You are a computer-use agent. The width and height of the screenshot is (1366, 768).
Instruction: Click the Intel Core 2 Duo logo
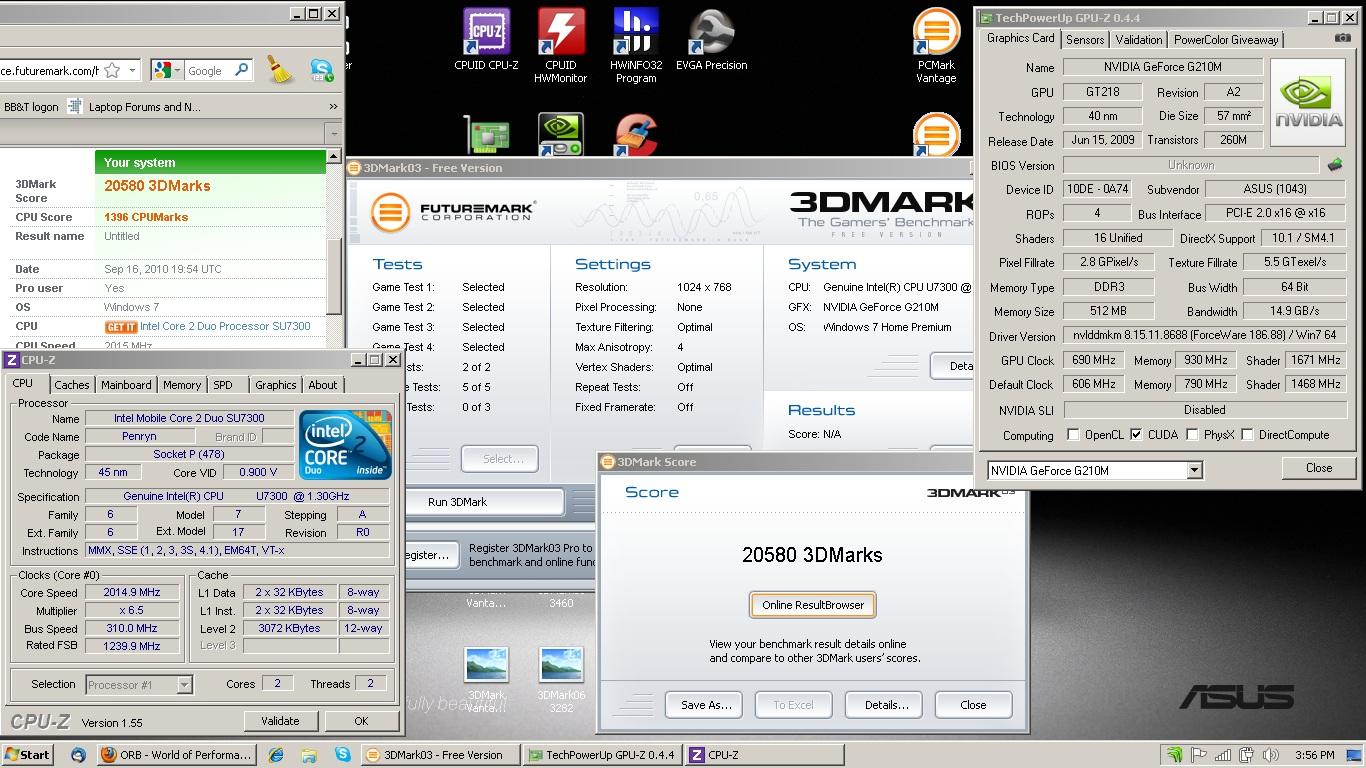pos(345,444)
